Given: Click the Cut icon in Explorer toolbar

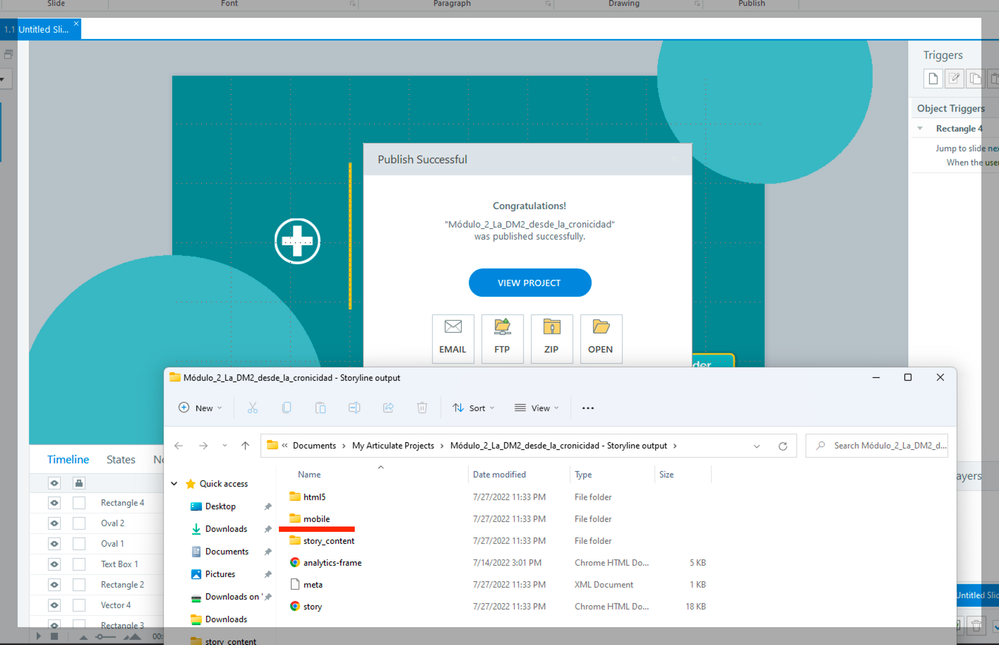Looking at the screenshot, I should [252, 408].
